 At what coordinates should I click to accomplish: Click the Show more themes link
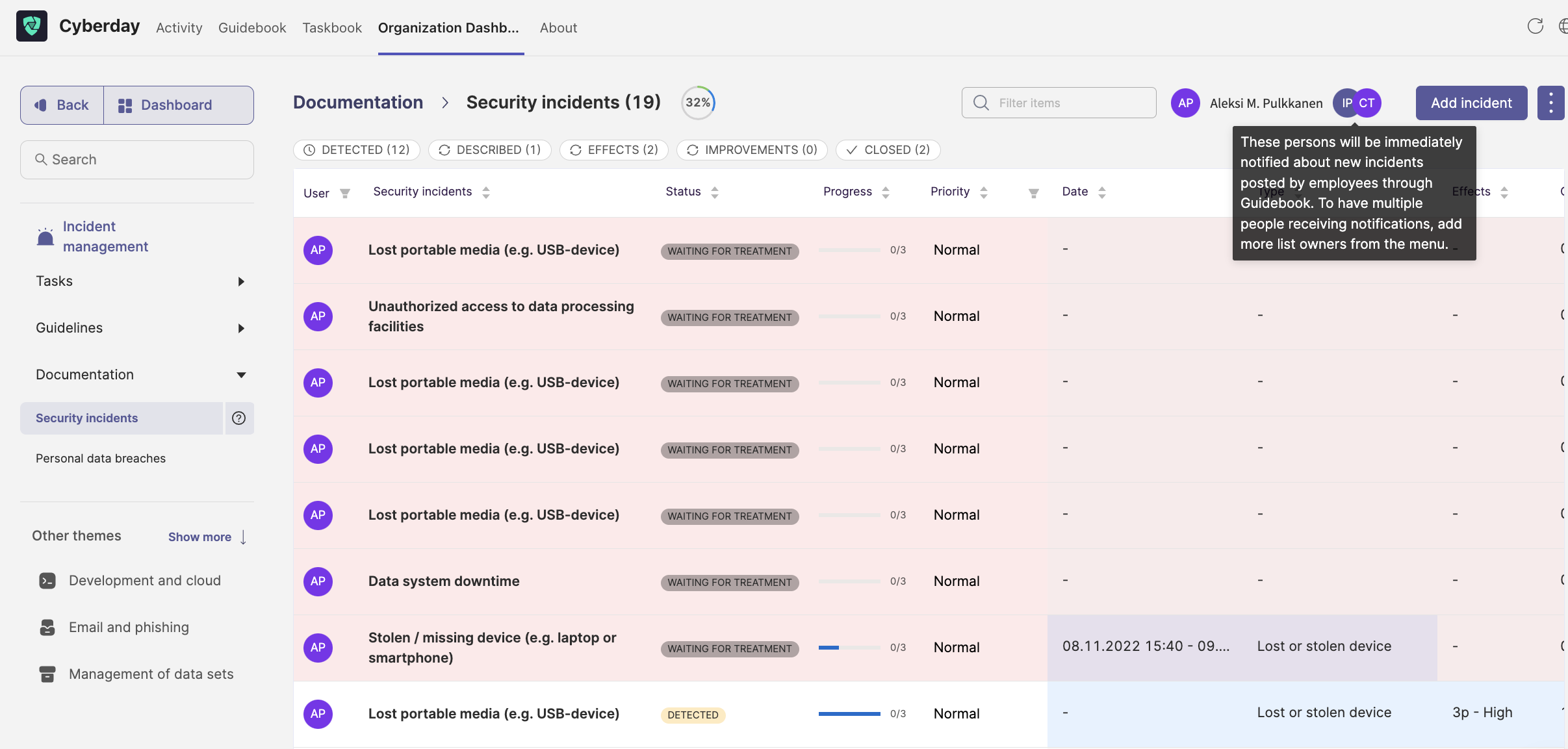click(207, 537)
